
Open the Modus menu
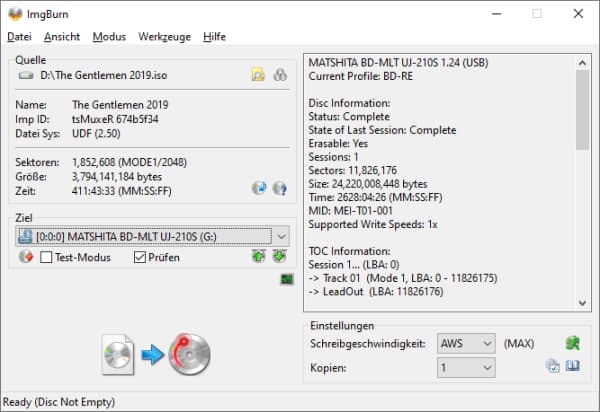pyautogui.click(x=109, y=37)
